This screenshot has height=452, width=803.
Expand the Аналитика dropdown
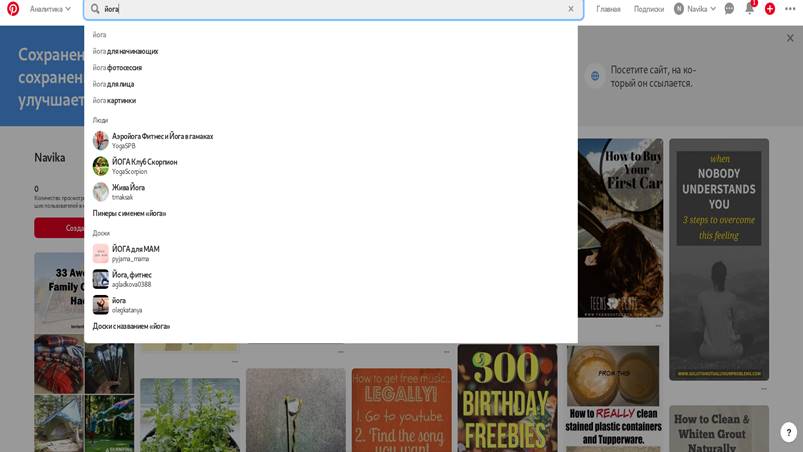(50, 9)
